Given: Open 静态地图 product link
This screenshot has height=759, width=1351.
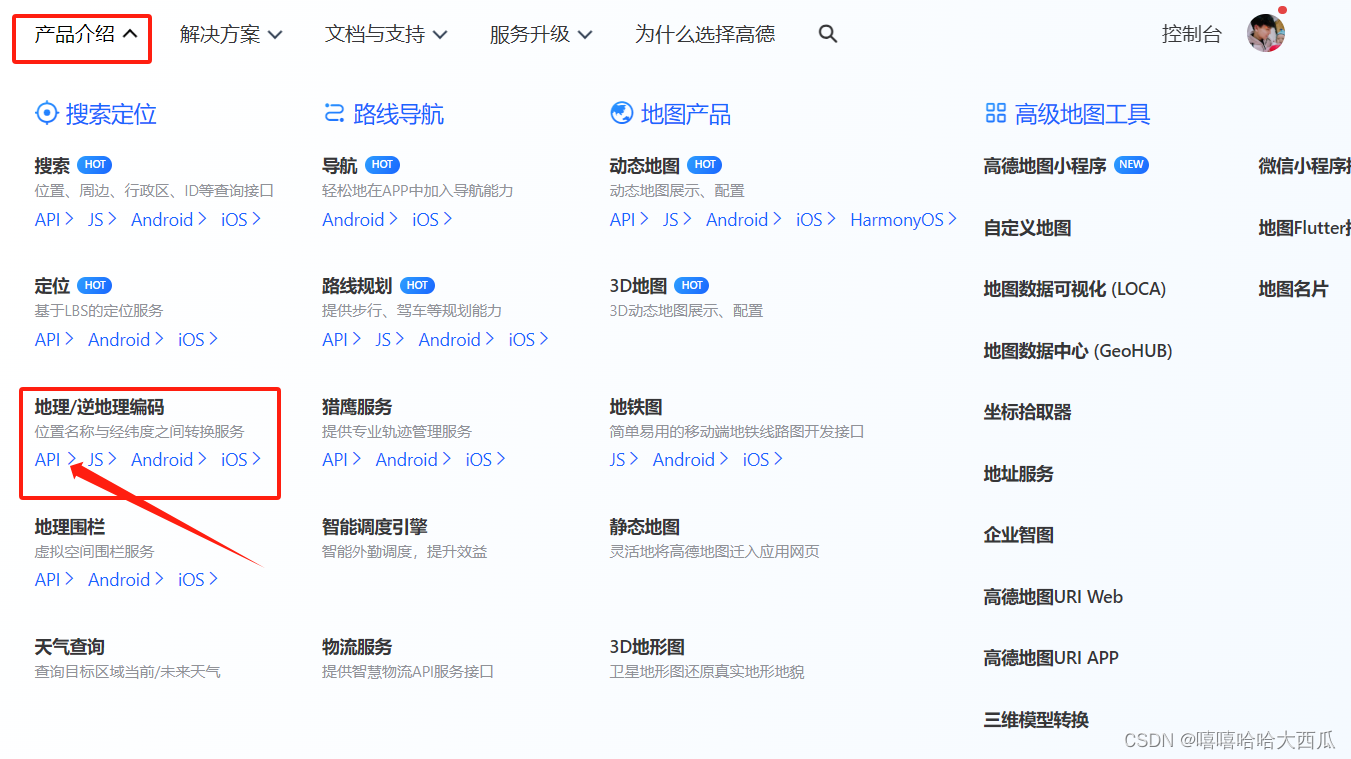Looking at the screenshot, I should click(645, 527).
